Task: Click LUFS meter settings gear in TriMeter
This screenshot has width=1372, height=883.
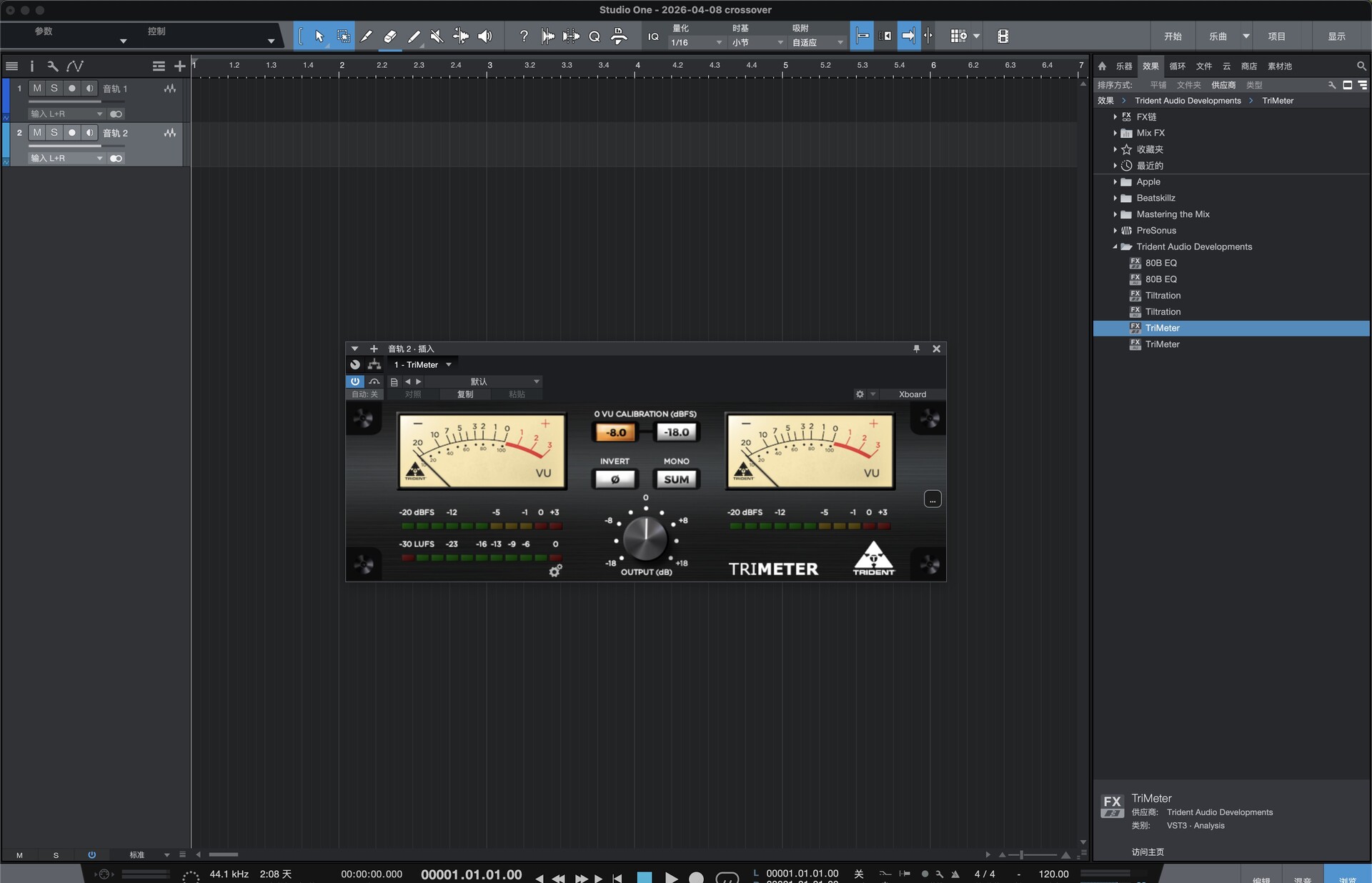Action: (555, 571)
